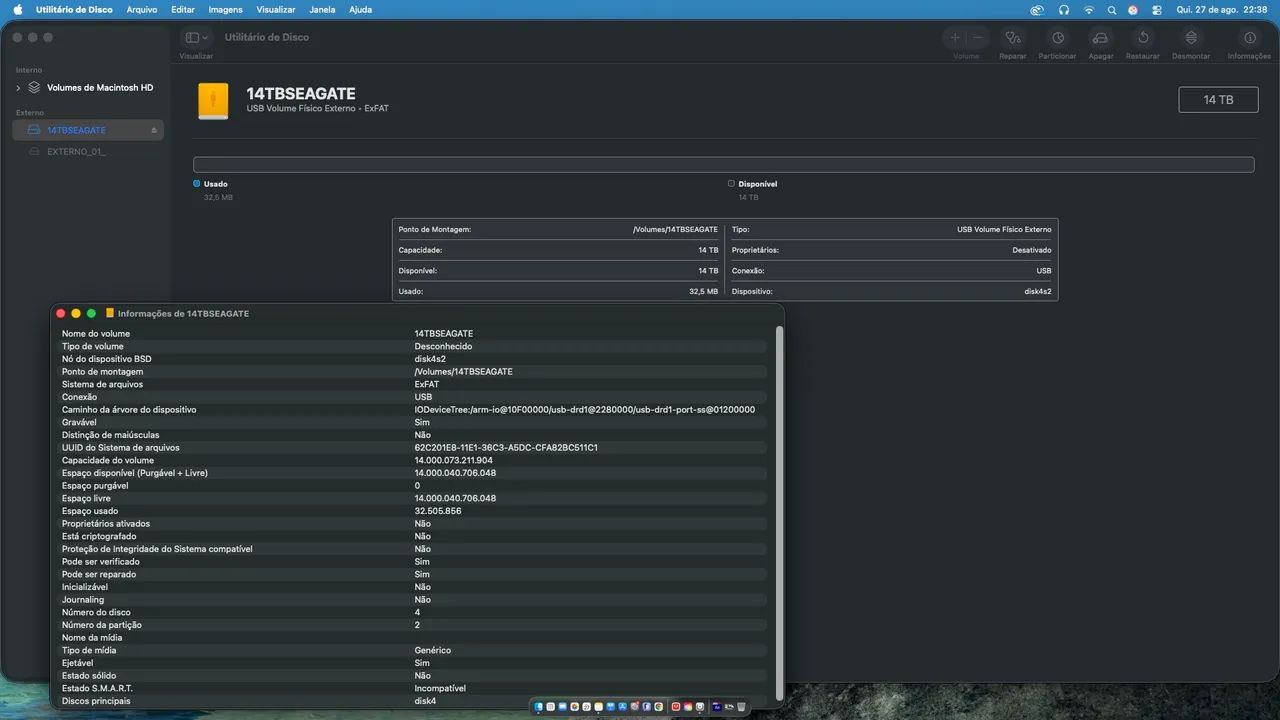Click the Creative Cloud icon in the menu bar
The image size is (1280, 720).
coord(1038,10)
